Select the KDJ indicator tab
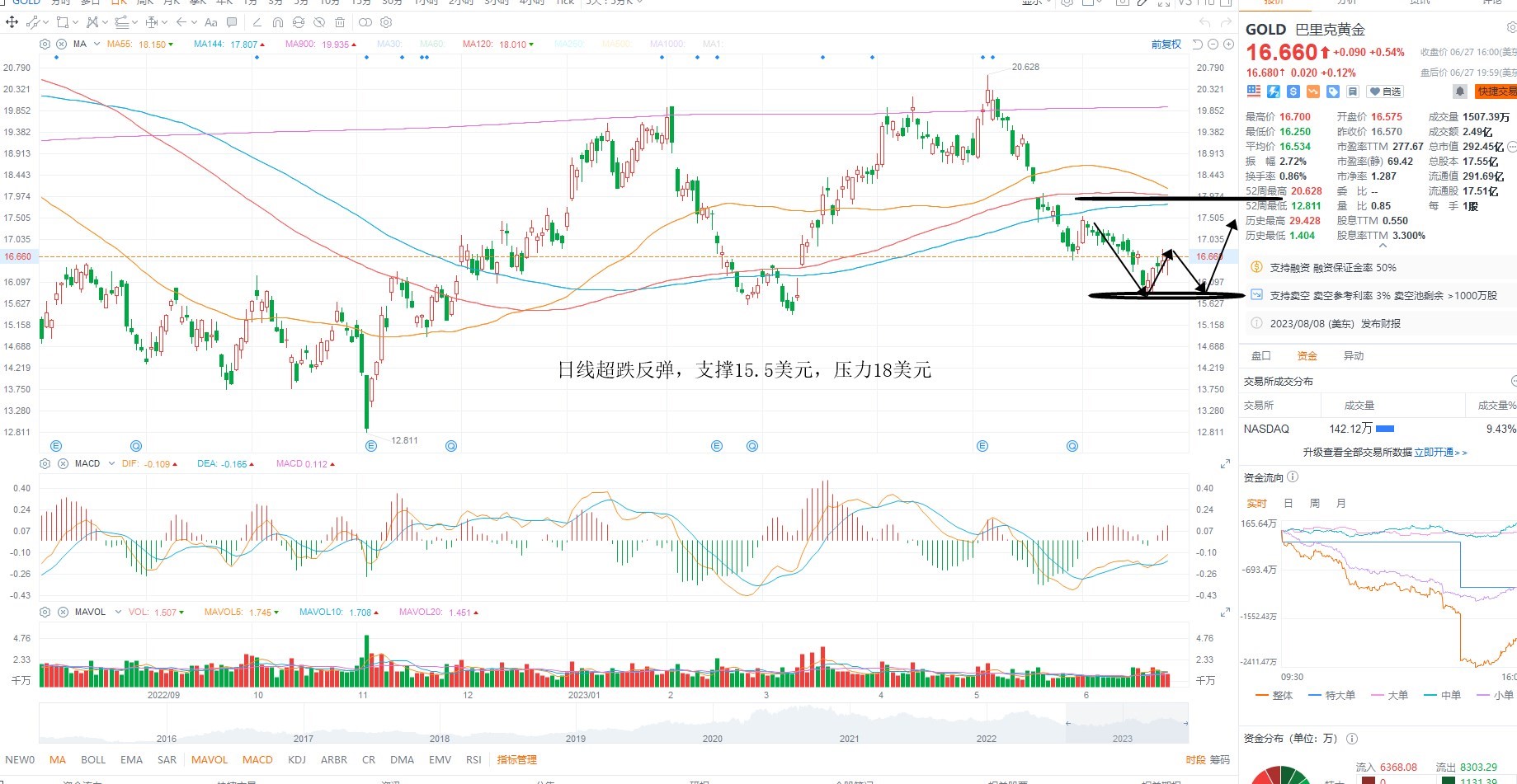This screenshot has width=1517, height=784. click(297, 760)
